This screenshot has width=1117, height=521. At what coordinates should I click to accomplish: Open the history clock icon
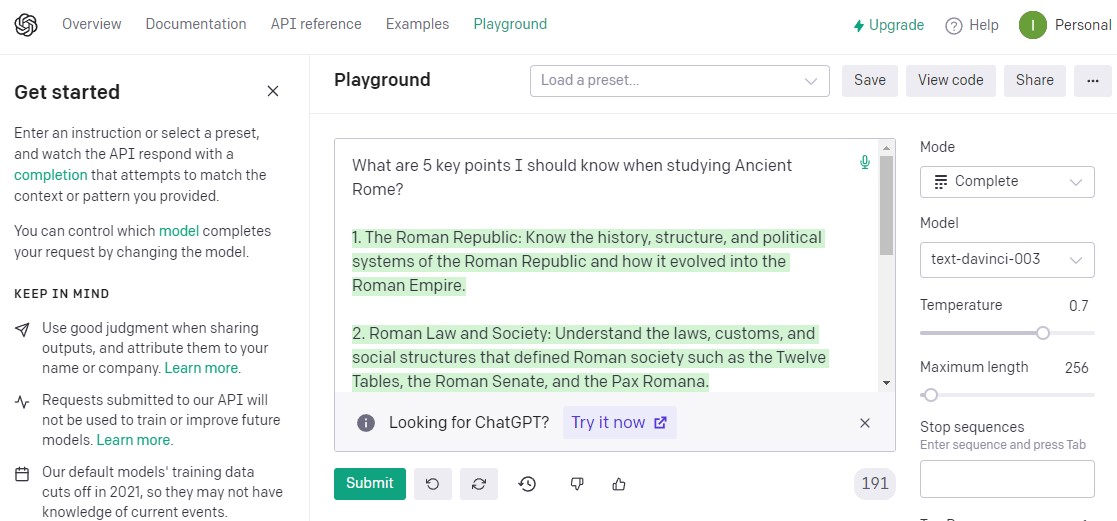[x=527, y=484]
